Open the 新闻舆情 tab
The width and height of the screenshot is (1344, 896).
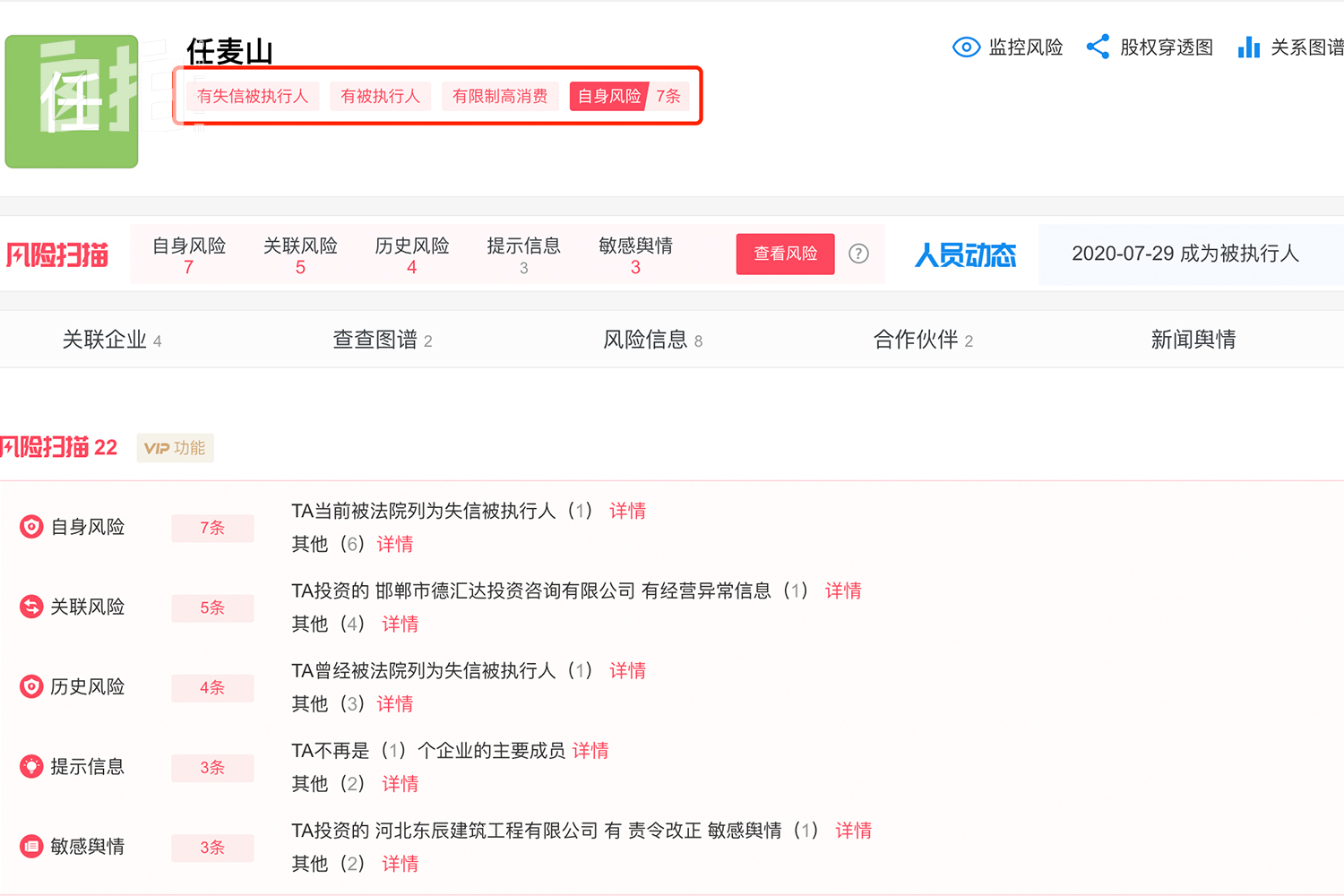[x=1193, y=339]
